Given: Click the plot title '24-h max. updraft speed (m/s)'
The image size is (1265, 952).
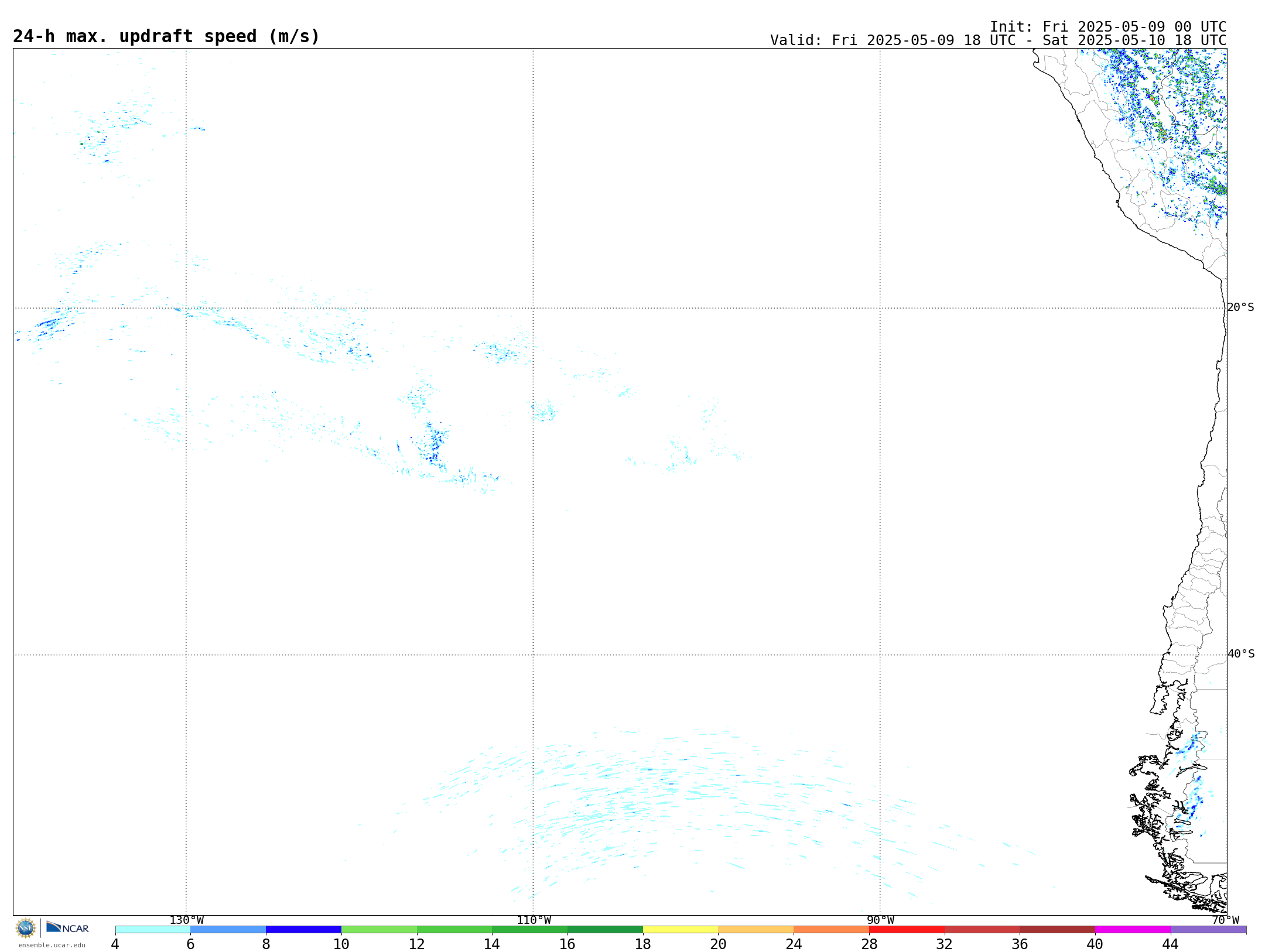Looking at the screenshot, I should pyautogui.click(x=166, y=36).
